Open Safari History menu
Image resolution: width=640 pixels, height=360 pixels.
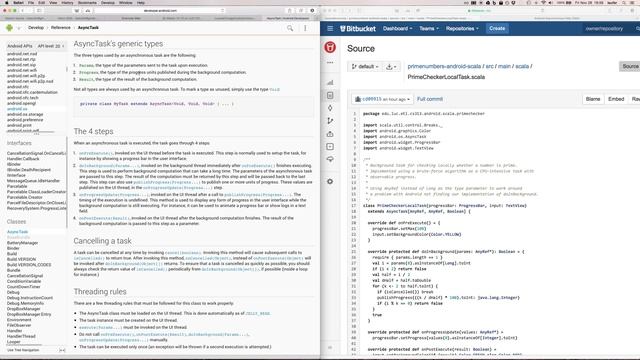tap(67, 2)
